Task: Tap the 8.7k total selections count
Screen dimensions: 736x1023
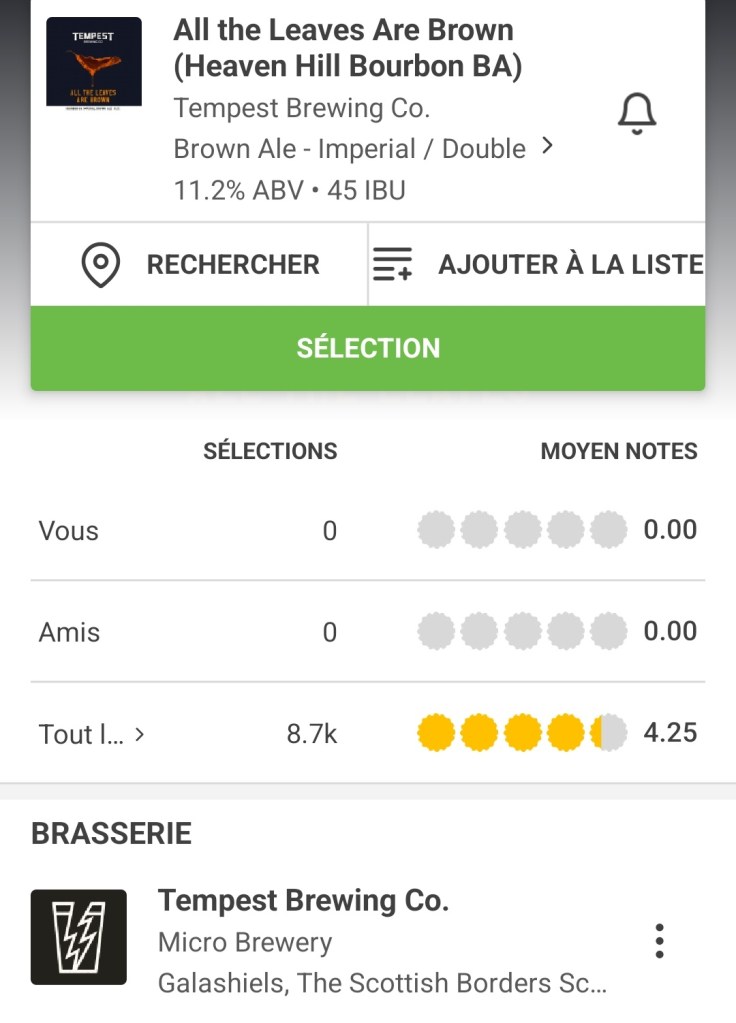Action: [x=311, y=734]
